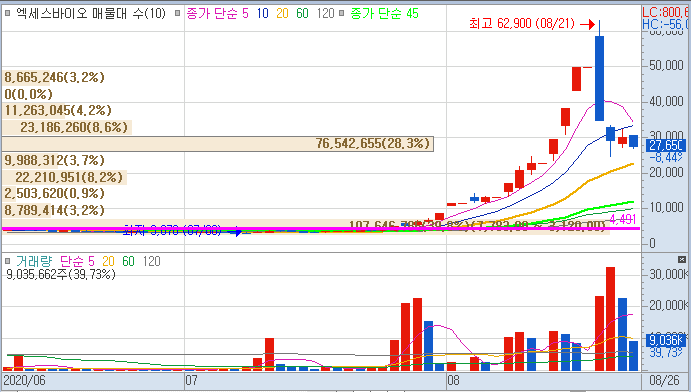Viewport: 691px width, 392px height.
Task: Close the volume panel with the x button
Action: coord(682,259)
